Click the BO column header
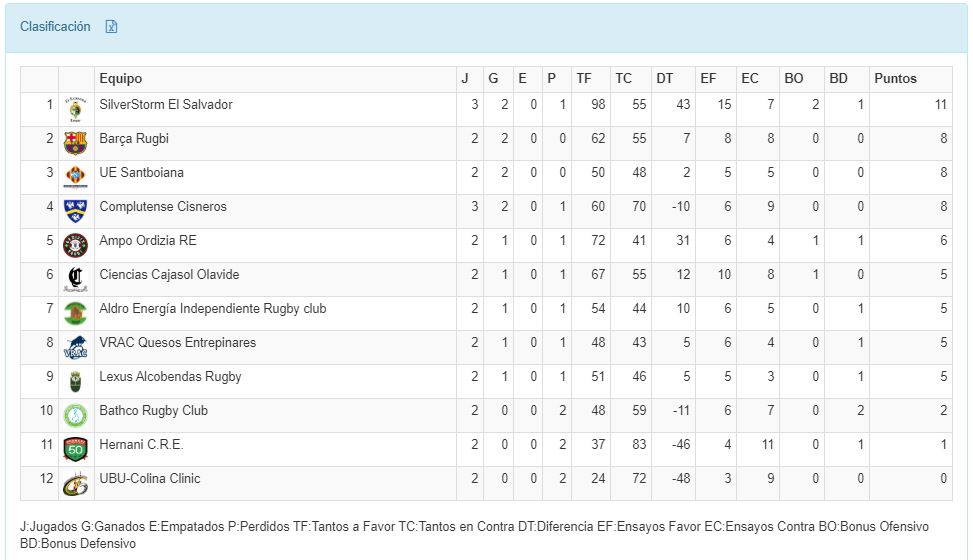The image size is (973, 560). pyautogui.click(x=794, y=79)
